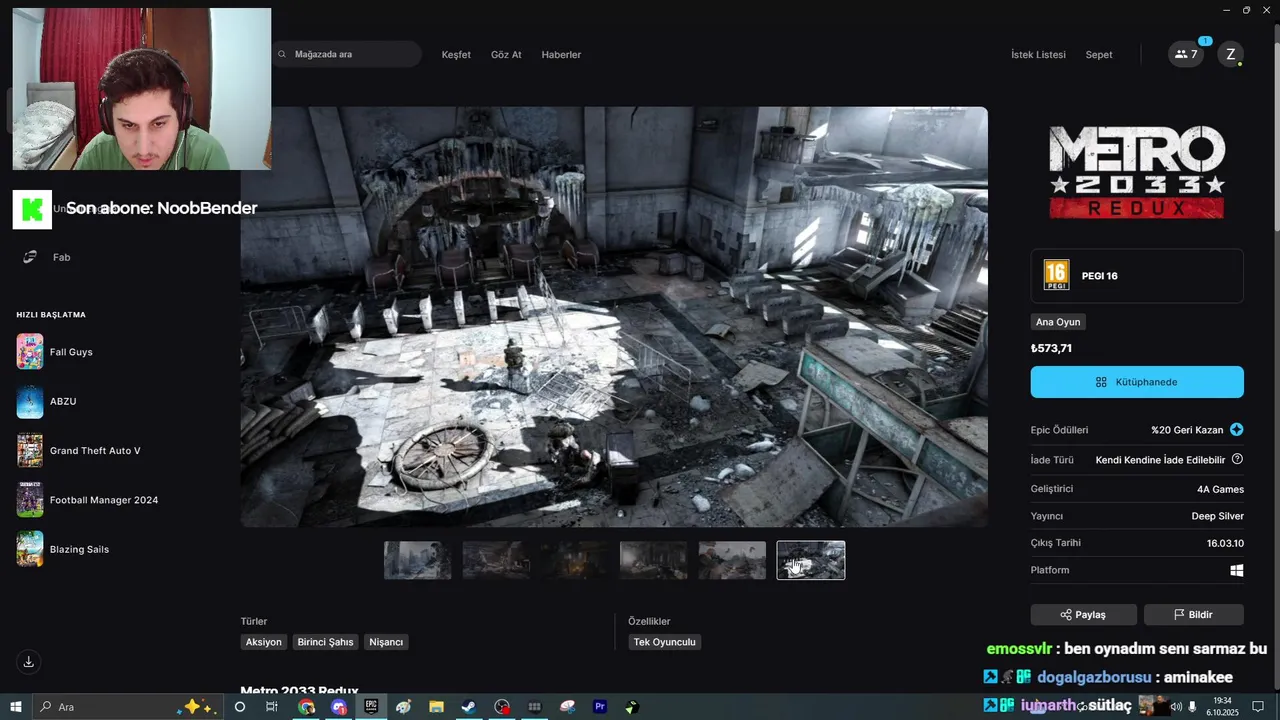
Task: Open the Z profile avatar menu
Action: [1230, 55]
